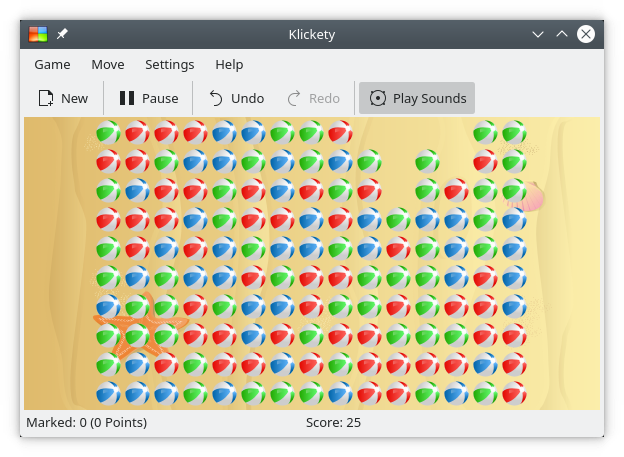
Task: Close the Klickety window
Action: pos(586,34)
